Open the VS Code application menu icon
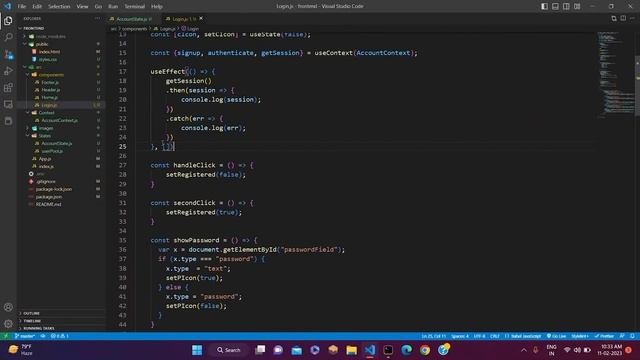 7,6
